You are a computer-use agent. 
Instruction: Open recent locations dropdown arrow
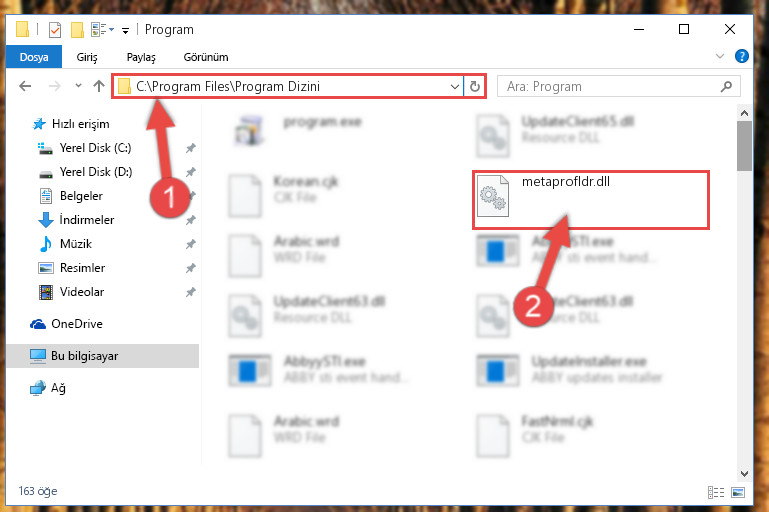click(78, 86)
